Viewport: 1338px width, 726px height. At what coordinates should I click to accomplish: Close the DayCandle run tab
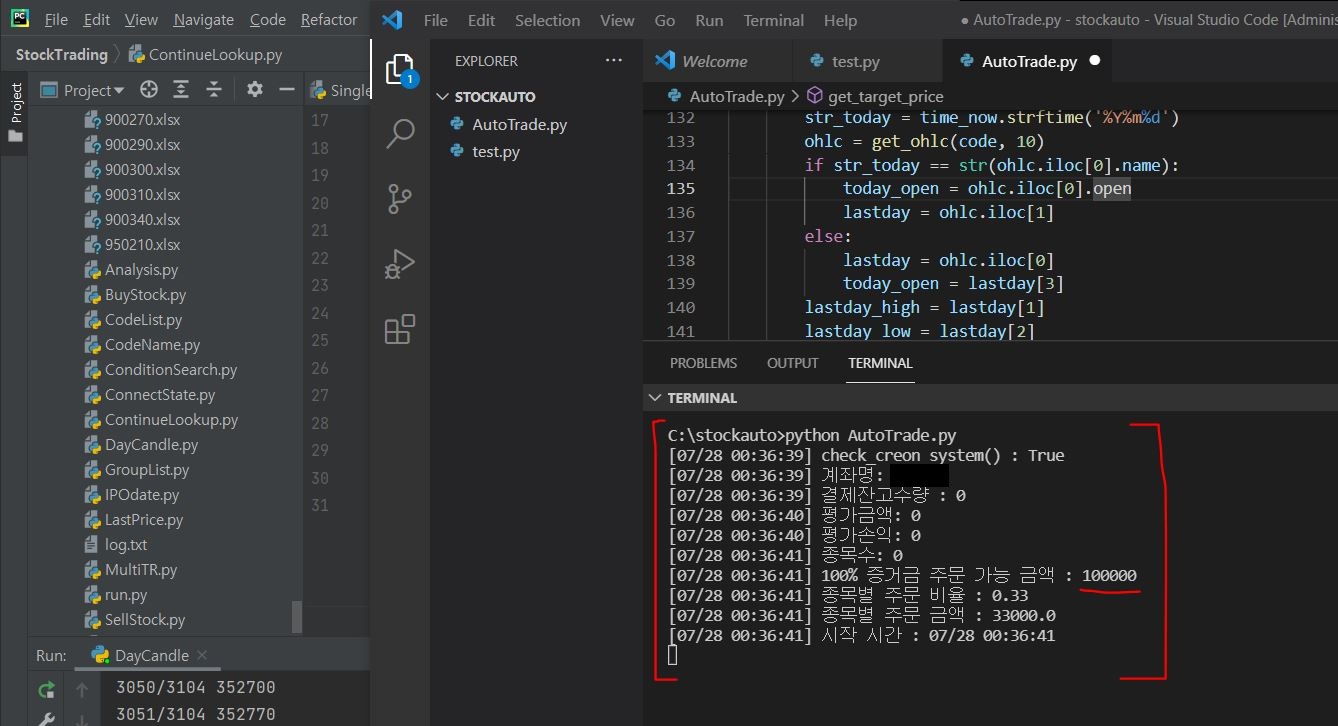202,656
